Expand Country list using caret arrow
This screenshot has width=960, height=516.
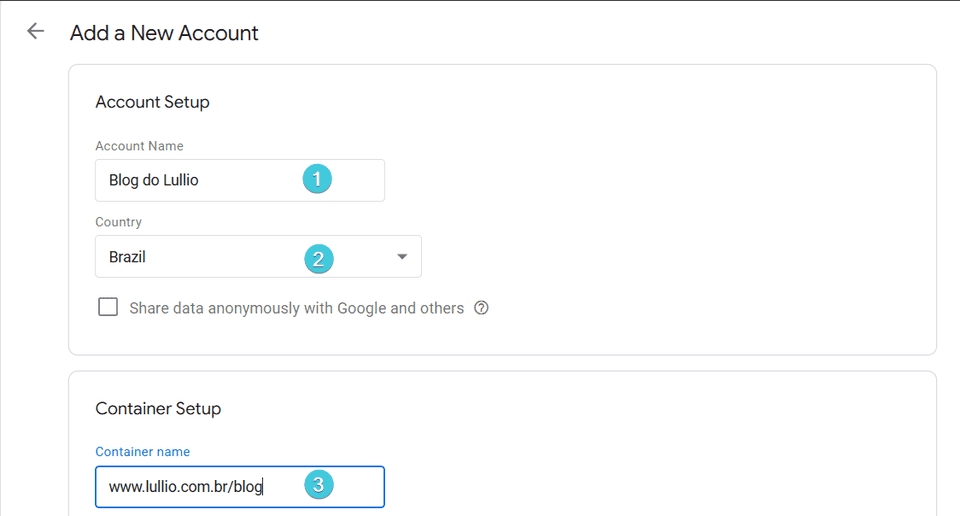coord(402,257)
